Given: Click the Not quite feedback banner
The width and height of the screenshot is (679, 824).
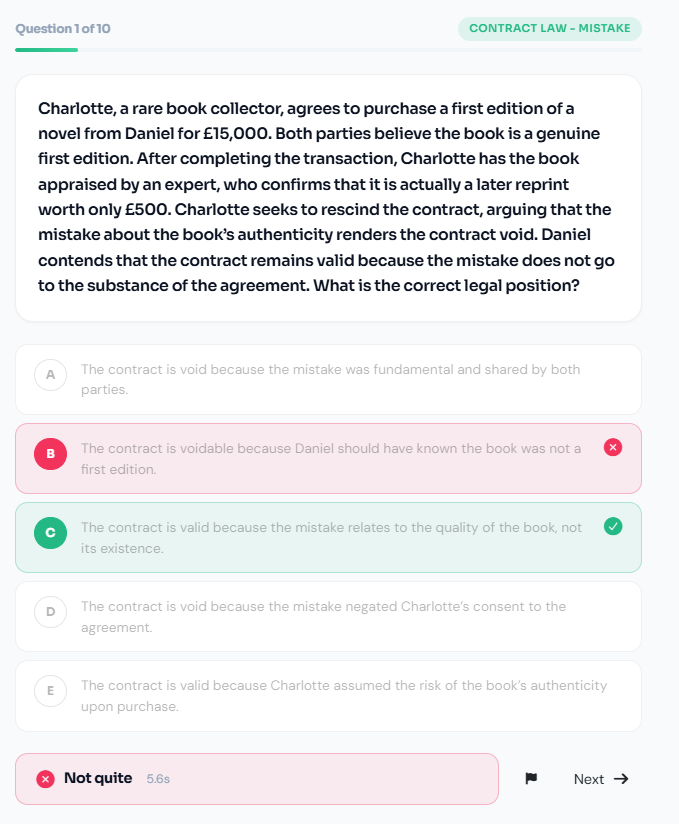Looking at the screenshot, I should tap(256, 779).
